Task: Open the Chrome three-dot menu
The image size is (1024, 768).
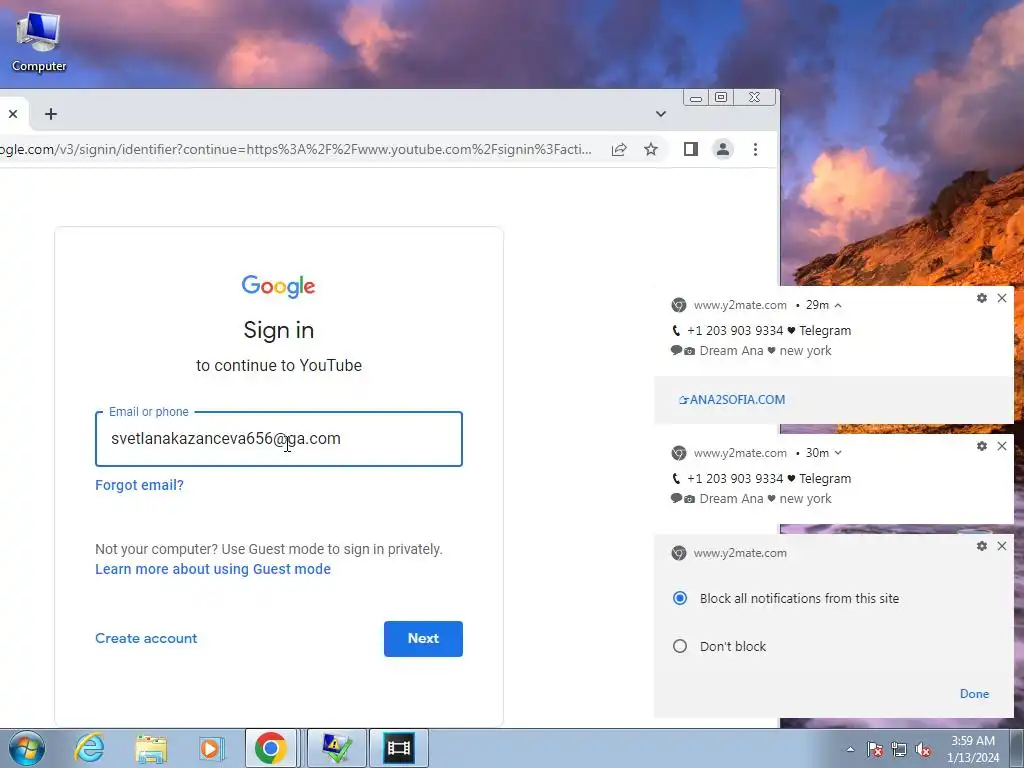Action: pos(756,150)
